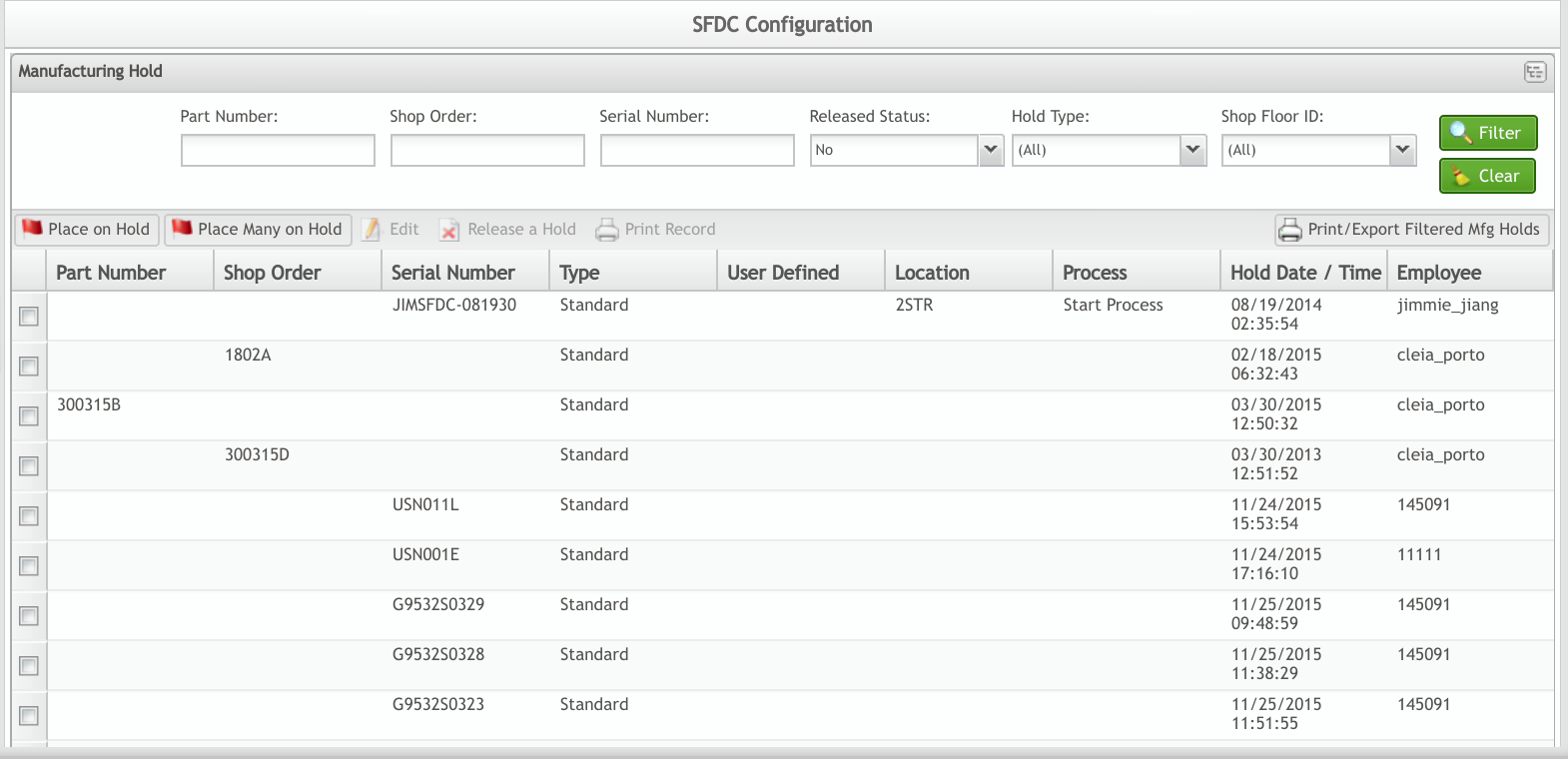1568x759 pixels.
Task: Focus the Part Number input field
Action: tap(278, 151)
